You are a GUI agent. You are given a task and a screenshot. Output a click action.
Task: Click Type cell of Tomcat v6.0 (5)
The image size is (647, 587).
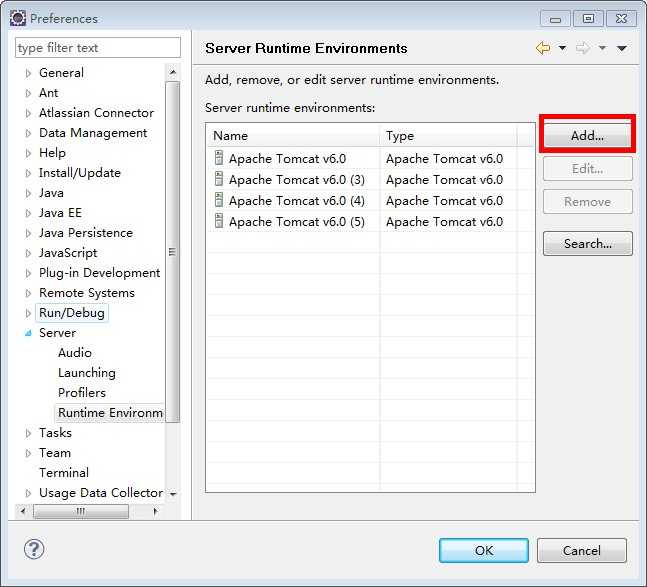point(444,222)
